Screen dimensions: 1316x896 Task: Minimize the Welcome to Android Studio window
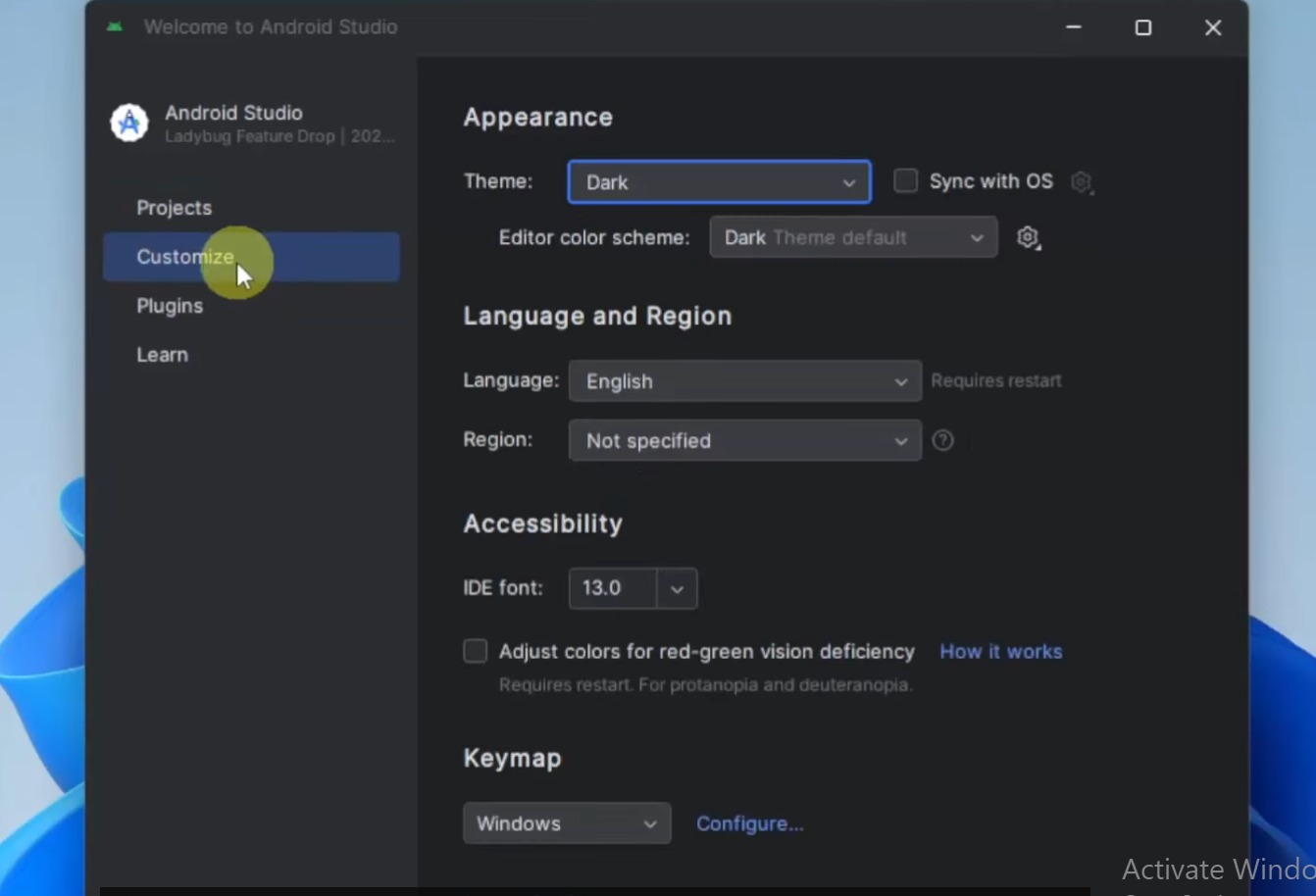pos(1074,27)
